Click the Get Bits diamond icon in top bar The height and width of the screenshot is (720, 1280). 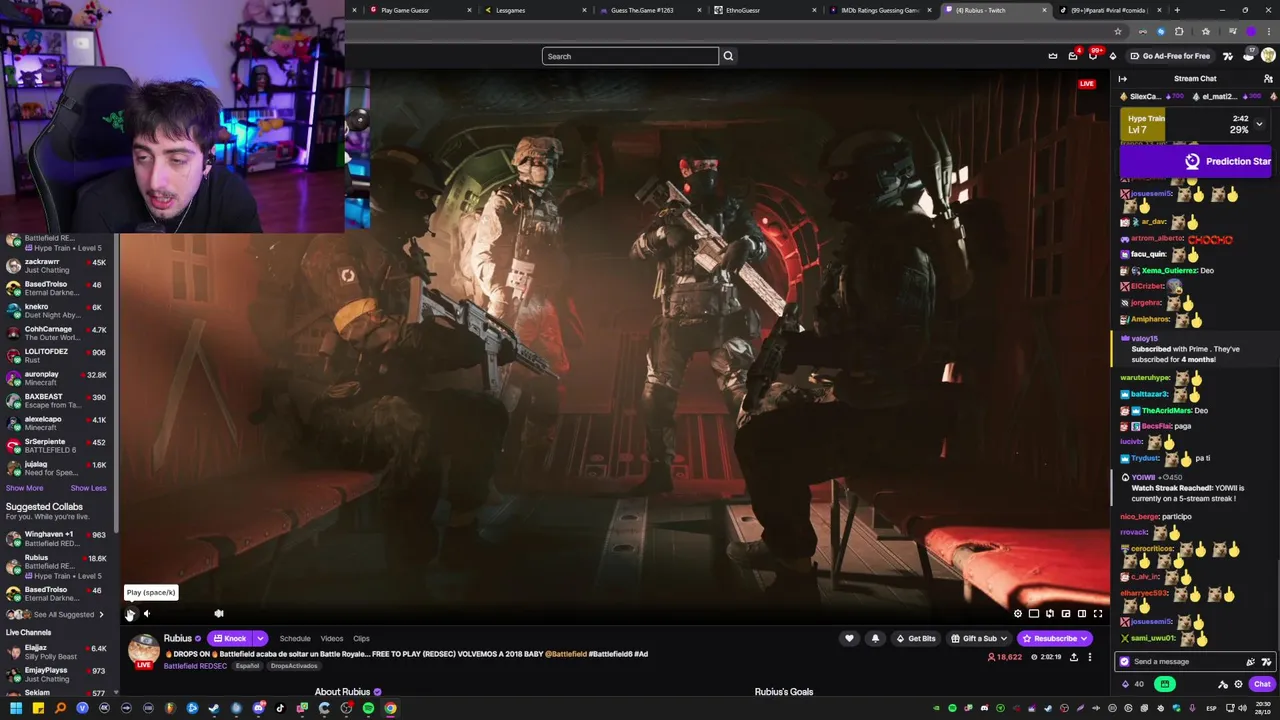(1113, 56)
